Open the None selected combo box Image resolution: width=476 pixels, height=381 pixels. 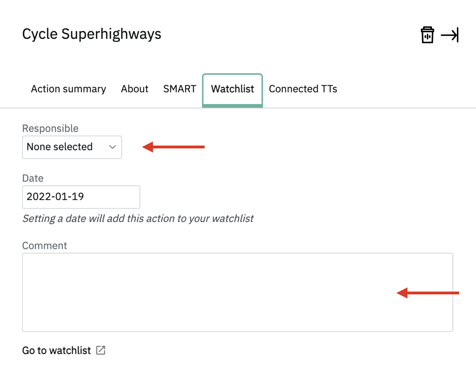click(72, 147)
